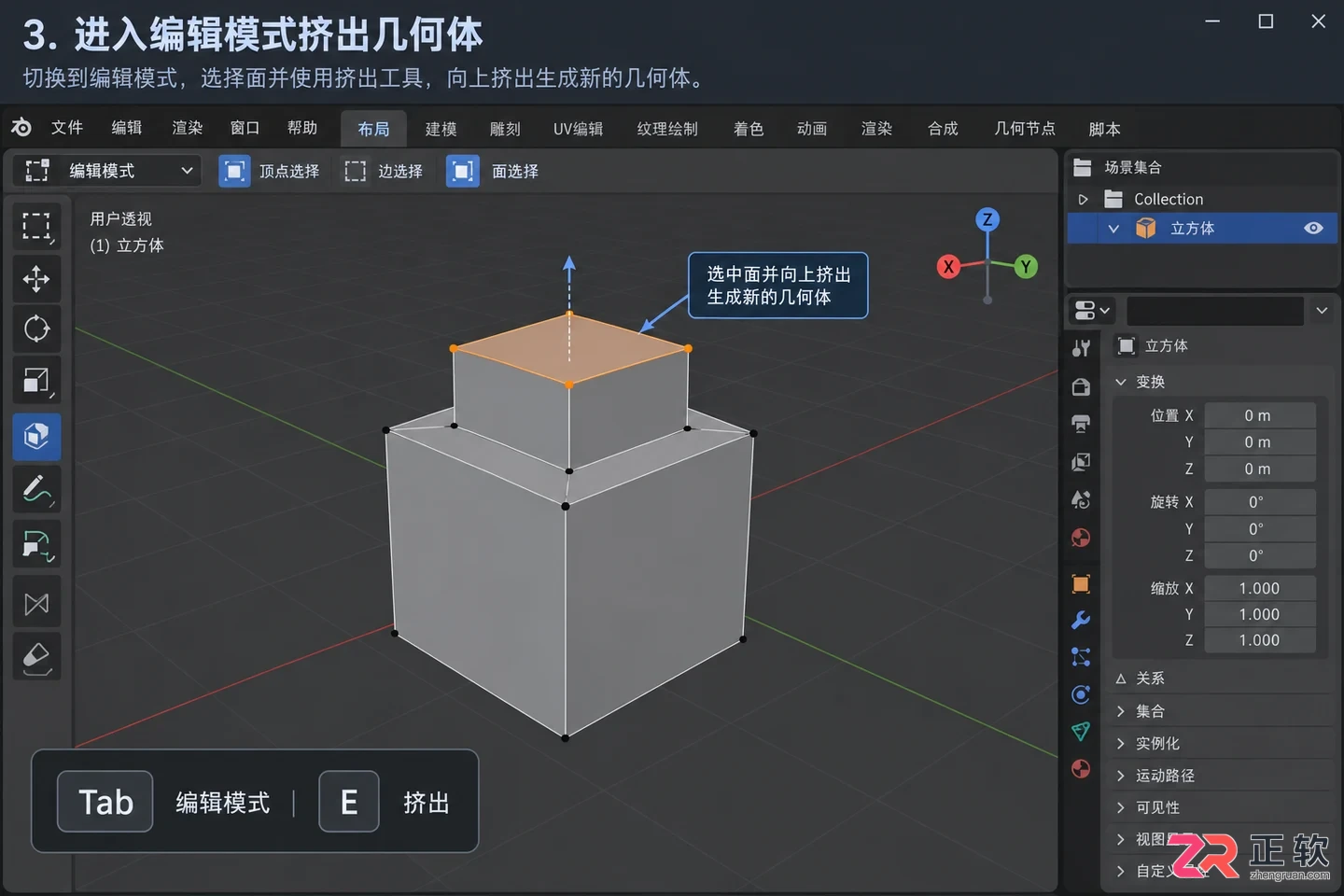Choose the eraser tool at the toolbar bottom
The width and height of the screenshot is (1344, 896).
(36, 656)
